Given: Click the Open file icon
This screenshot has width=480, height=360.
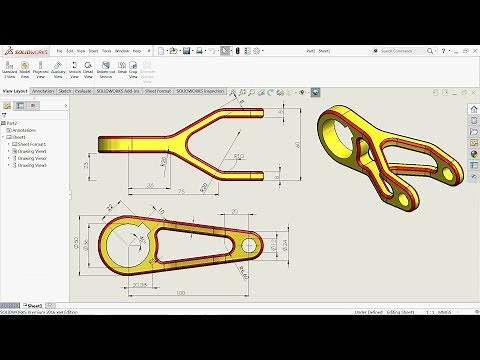Looking at the screenshot, I should (x=173, y=51).
